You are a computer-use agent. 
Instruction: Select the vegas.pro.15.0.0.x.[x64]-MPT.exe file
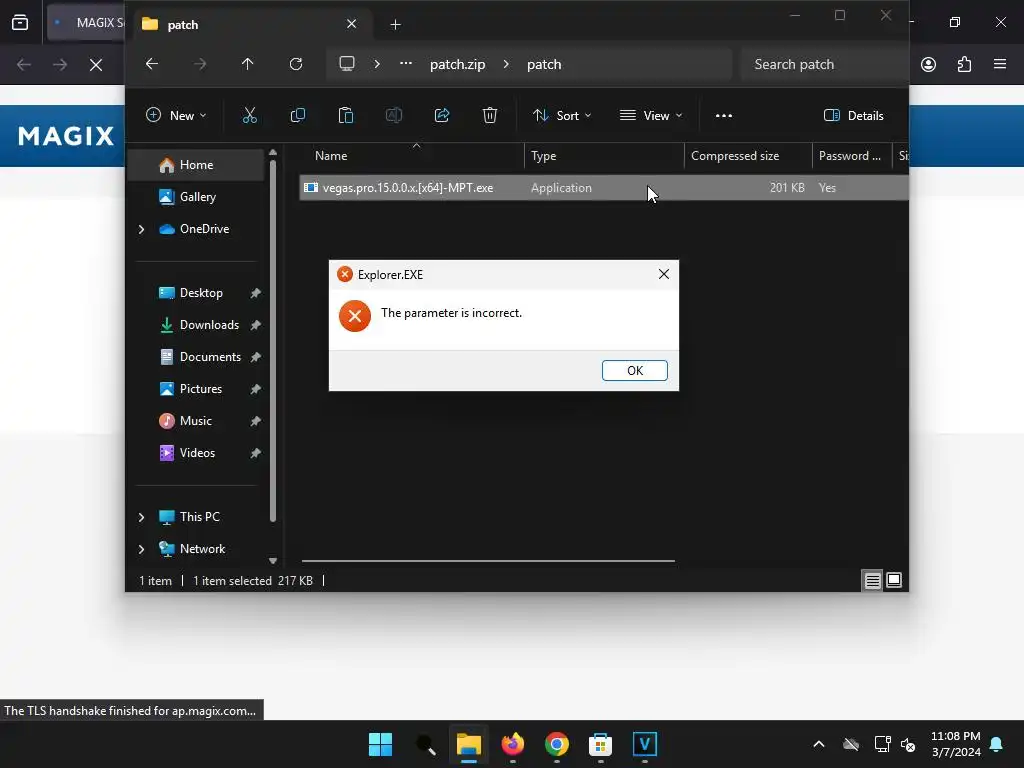(x=603, y=187)
